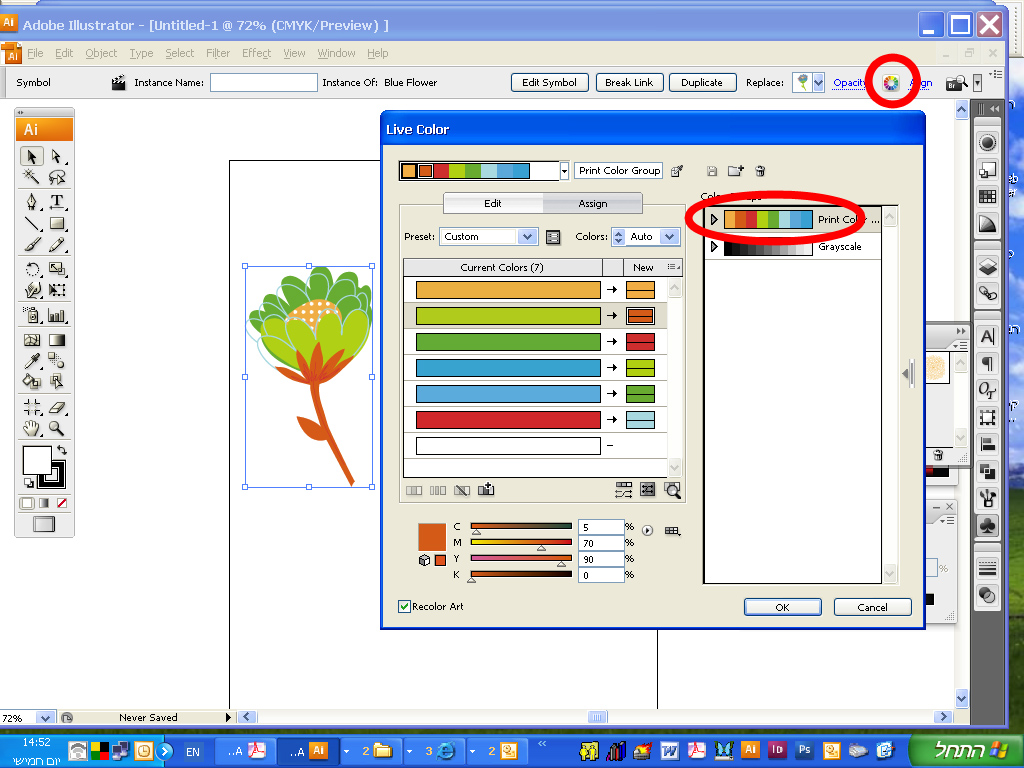The width and height of the screenshot is (1024, 768).
Task: Open the File menu
Action: click(x=35, y=54)
